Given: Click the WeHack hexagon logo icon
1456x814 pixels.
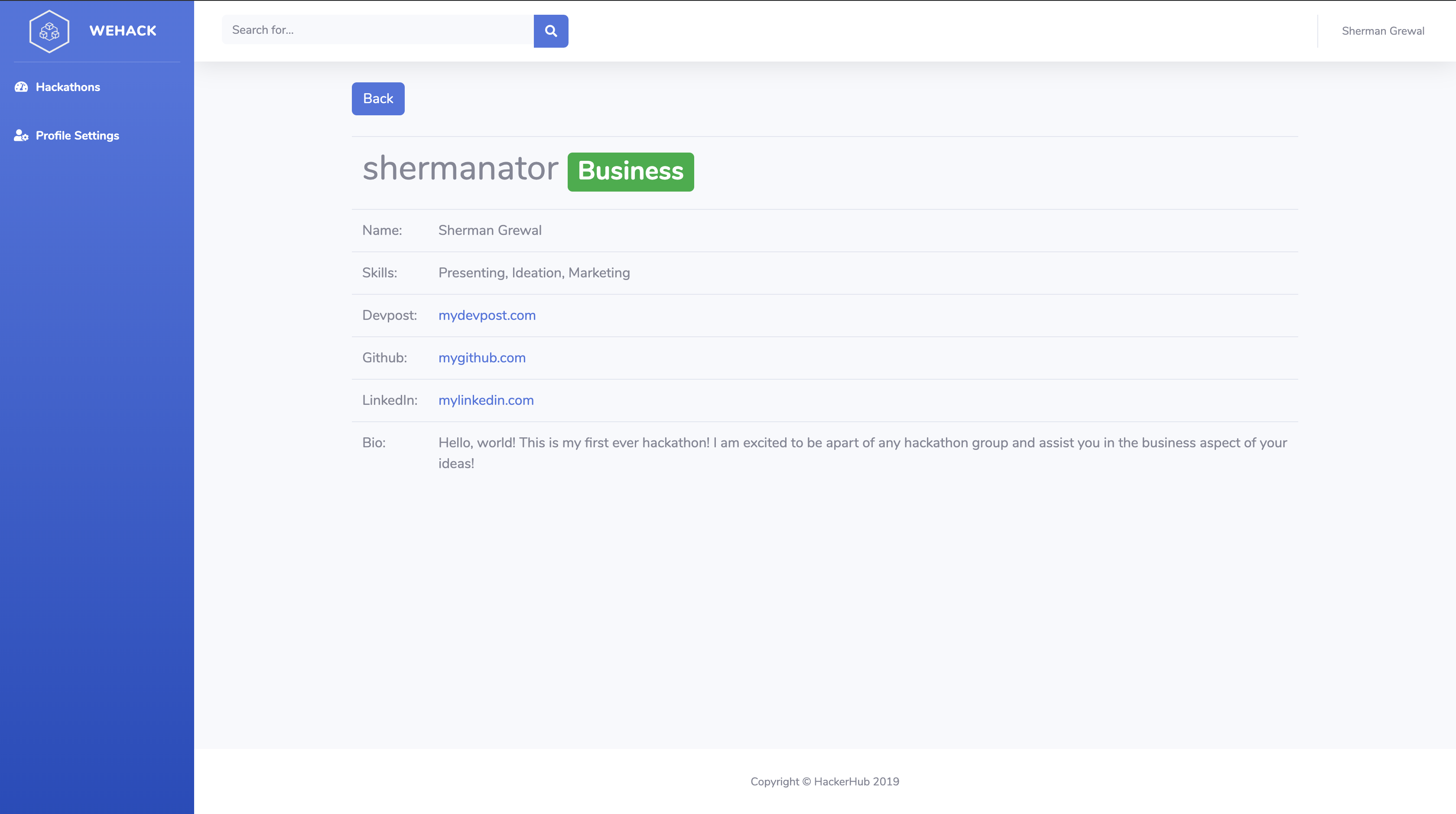Looking at the screenshot, I should pos(49,31).
